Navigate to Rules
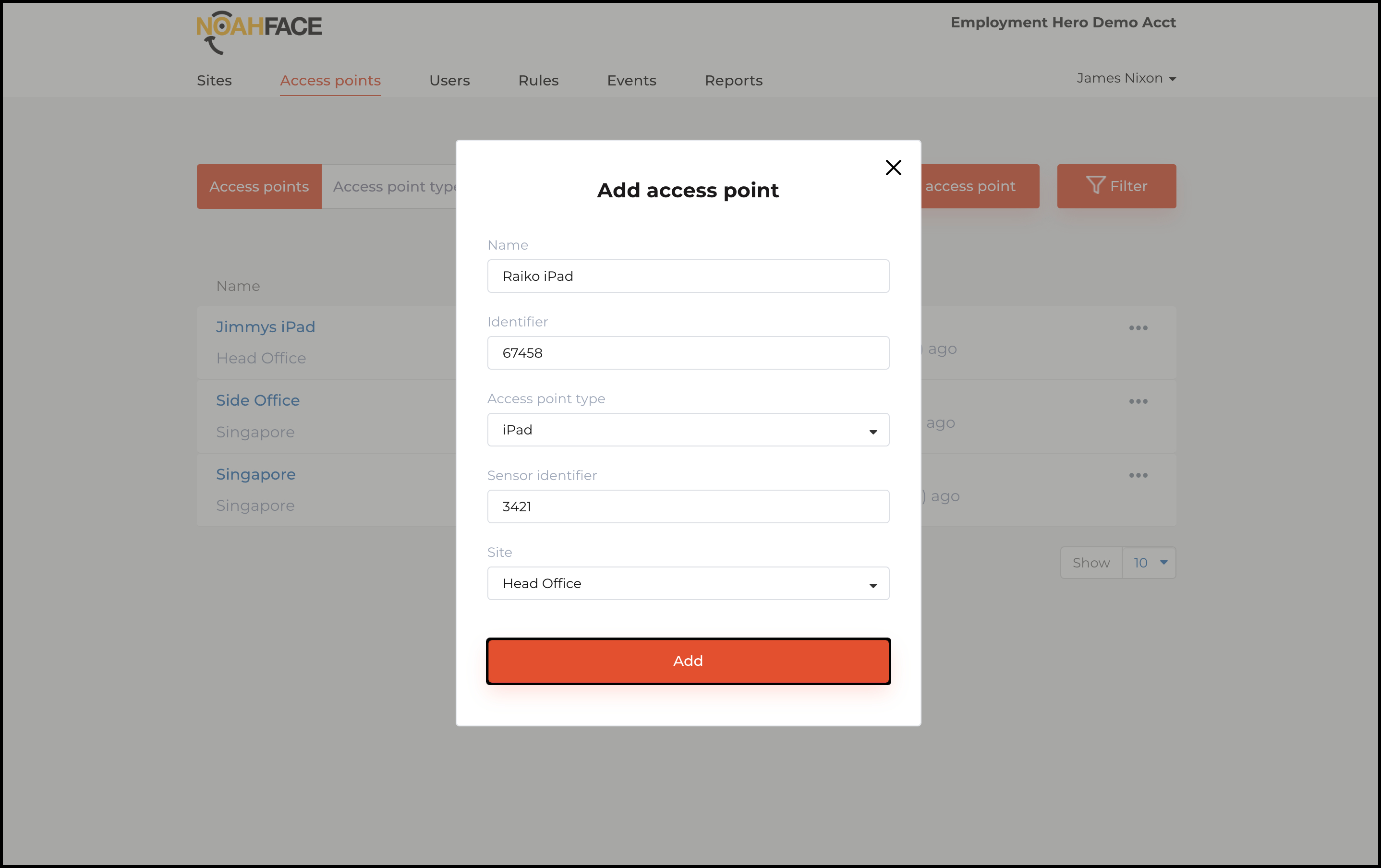This screenshot has height=868, width=1381. click(x=538, y=81)
